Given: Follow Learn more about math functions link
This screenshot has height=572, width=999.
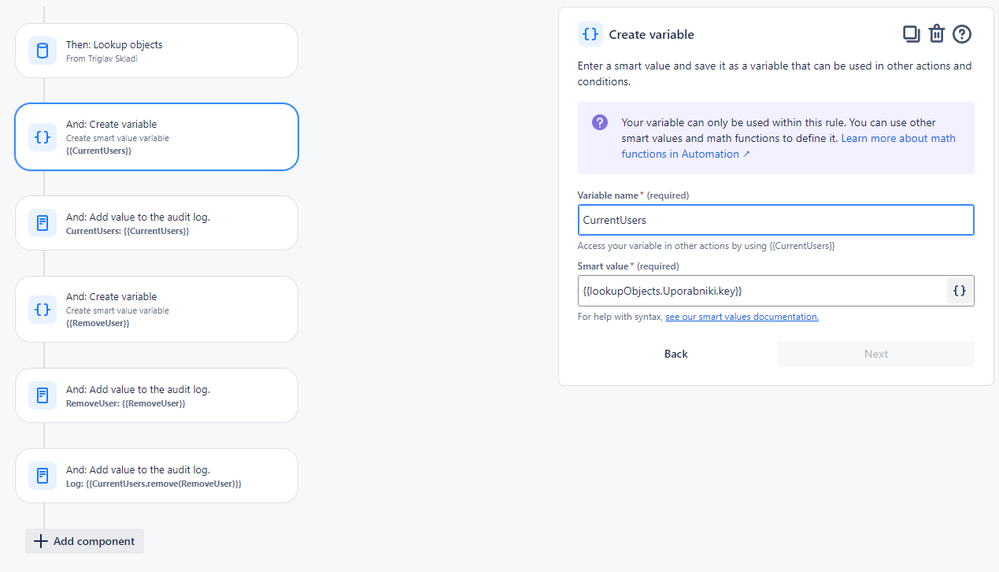Looking at the screenshot, I should tap(898, 138).
